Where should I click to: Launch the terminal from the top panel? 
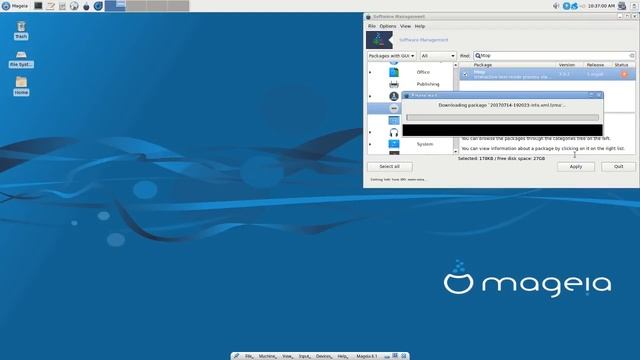tap(38, 6)
